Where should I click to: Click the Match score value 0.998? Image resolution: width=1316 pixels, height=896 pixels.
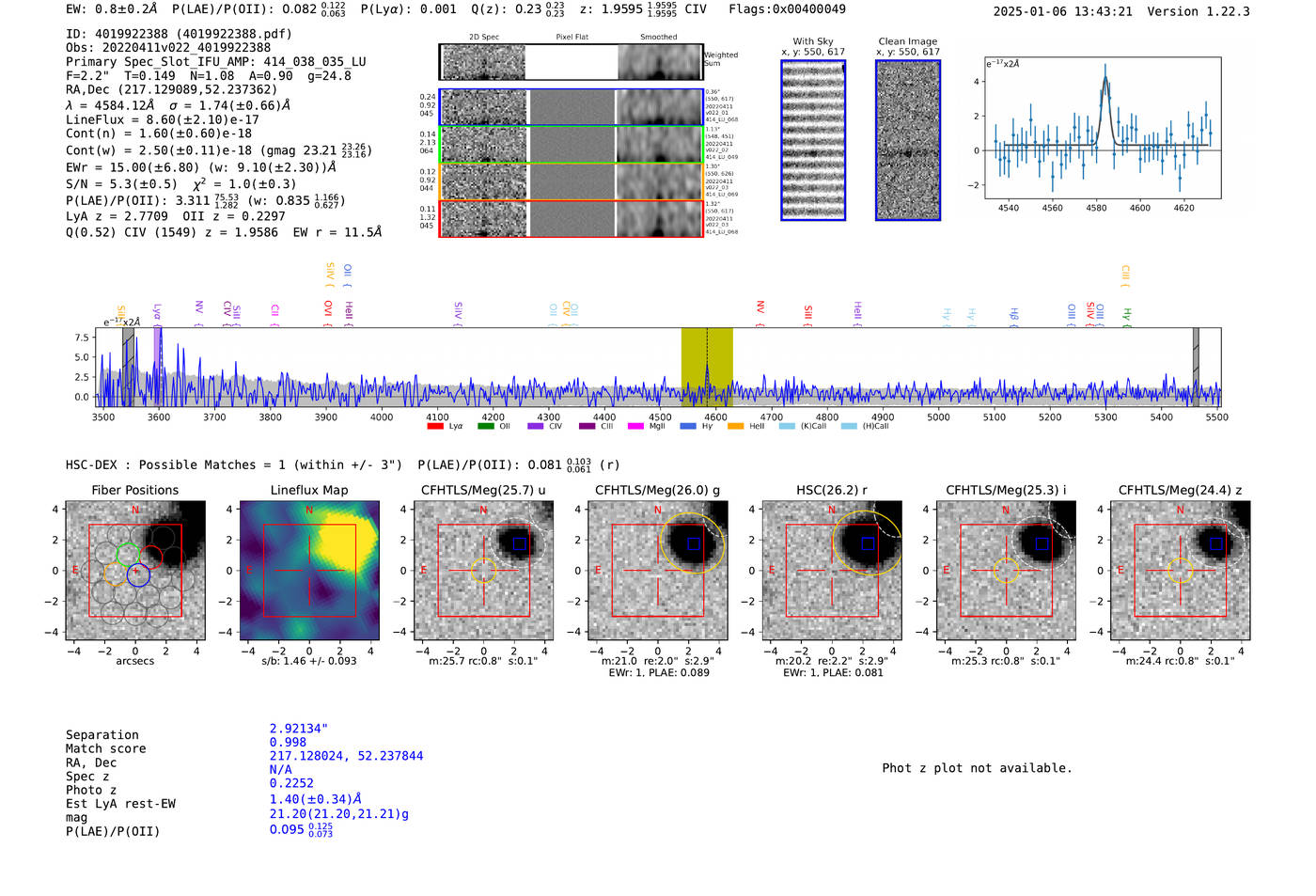point(288,742)
